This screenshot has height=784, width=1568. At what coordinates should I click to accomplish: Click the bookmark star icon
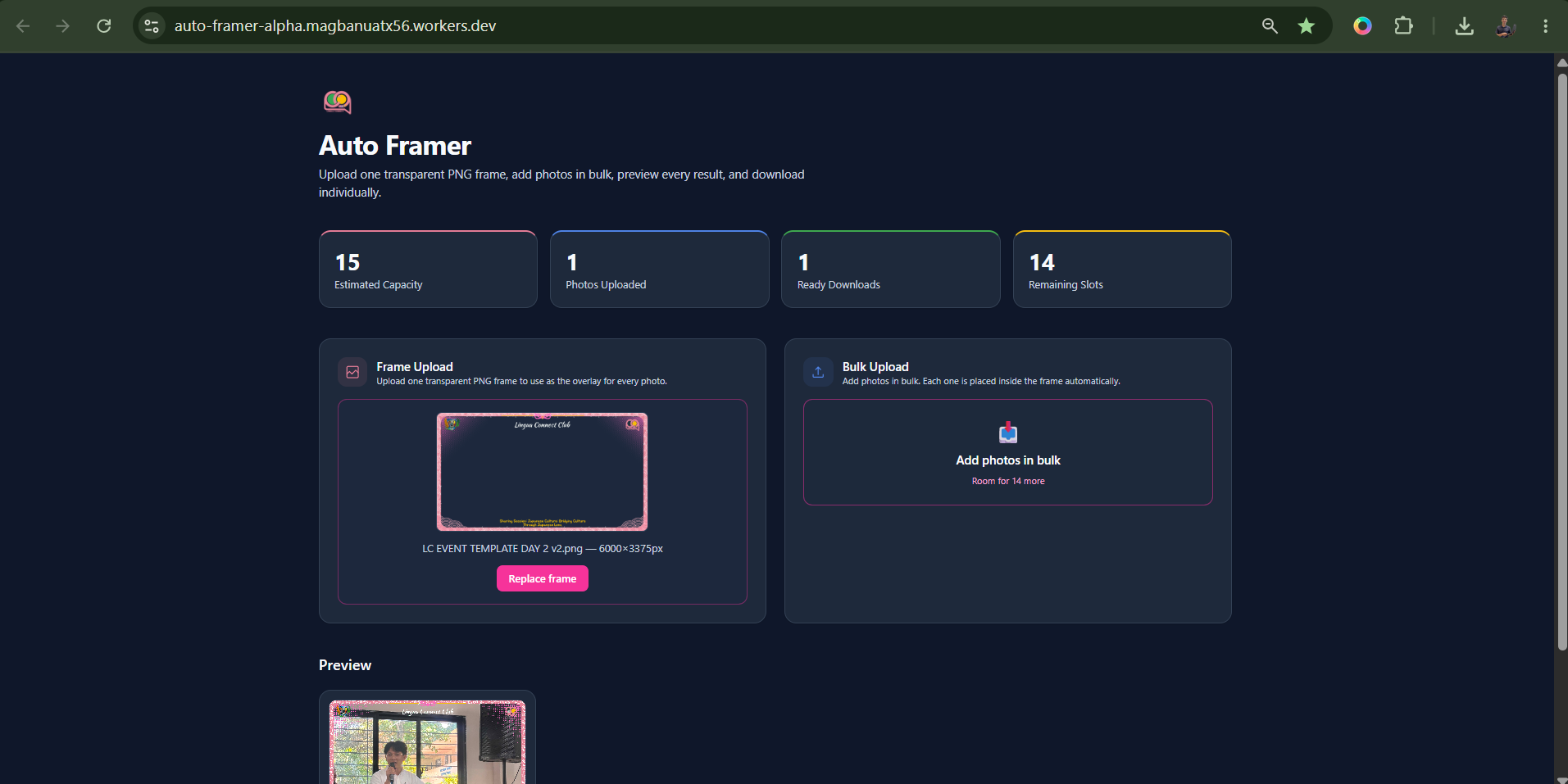click(1307, 26)
